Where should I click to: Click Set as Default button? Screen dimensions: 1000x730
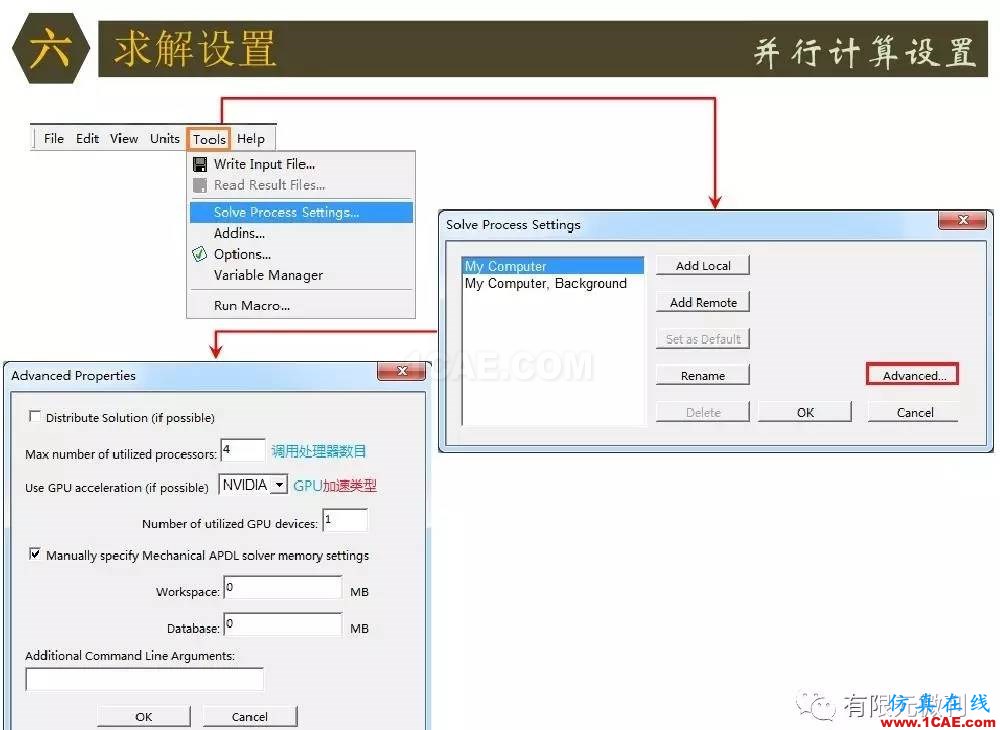703,339
